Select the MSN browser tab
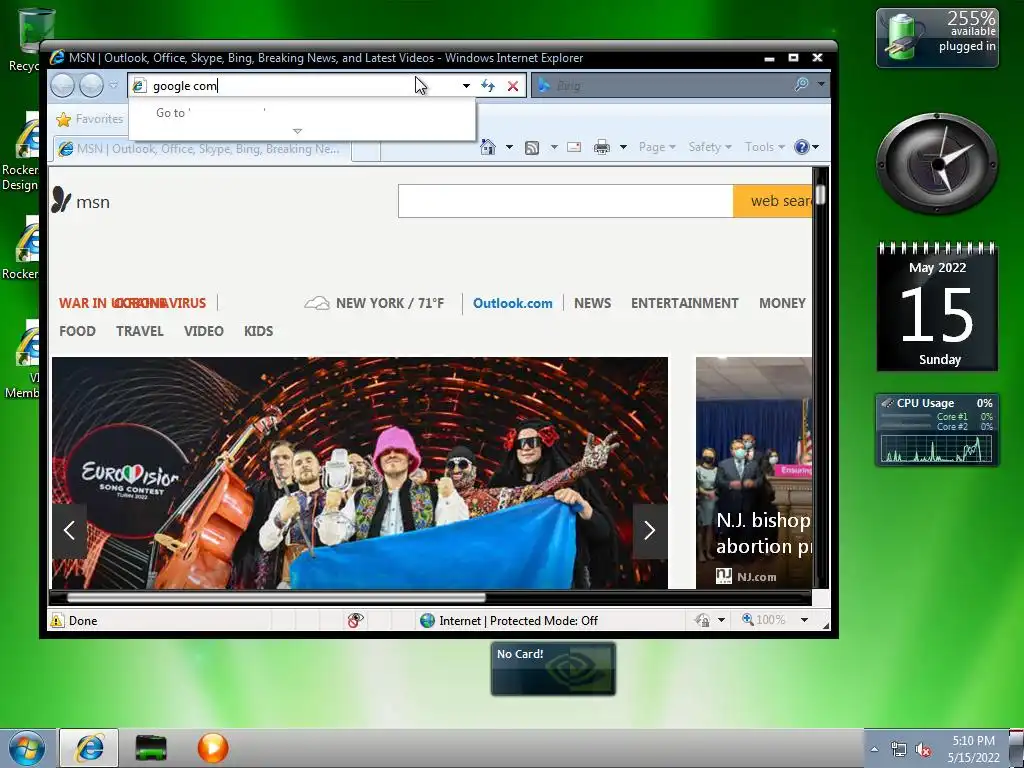This screenshot has width=1024, height=768. pyautogui.click(x=203, y=149)
